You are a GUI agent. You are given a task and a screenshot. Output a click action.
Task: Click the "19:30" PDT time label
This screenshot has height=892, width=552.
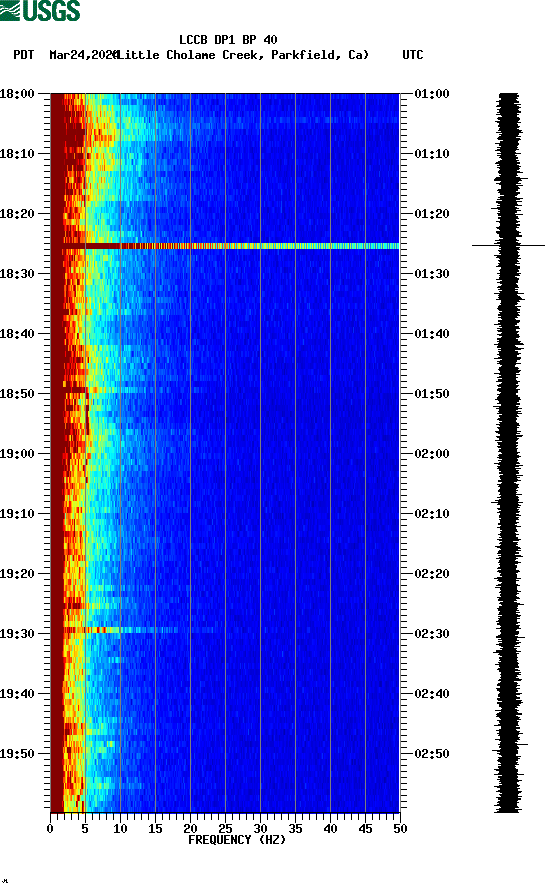tap(17, 634)
